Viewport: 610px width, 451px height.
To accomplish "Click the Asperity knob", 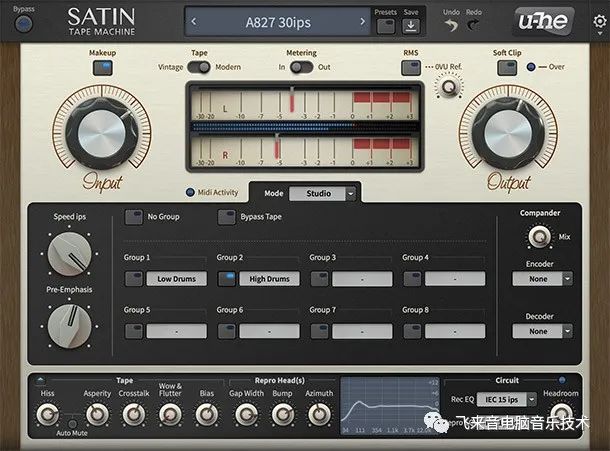I will click(x=97, y=414).
